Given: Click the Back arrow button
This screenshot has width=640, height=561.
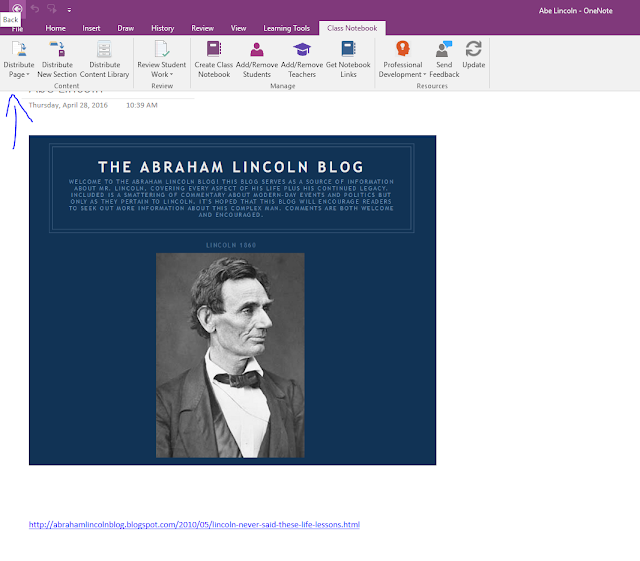Looking at the screenshot, I should [x=17, y=9].
